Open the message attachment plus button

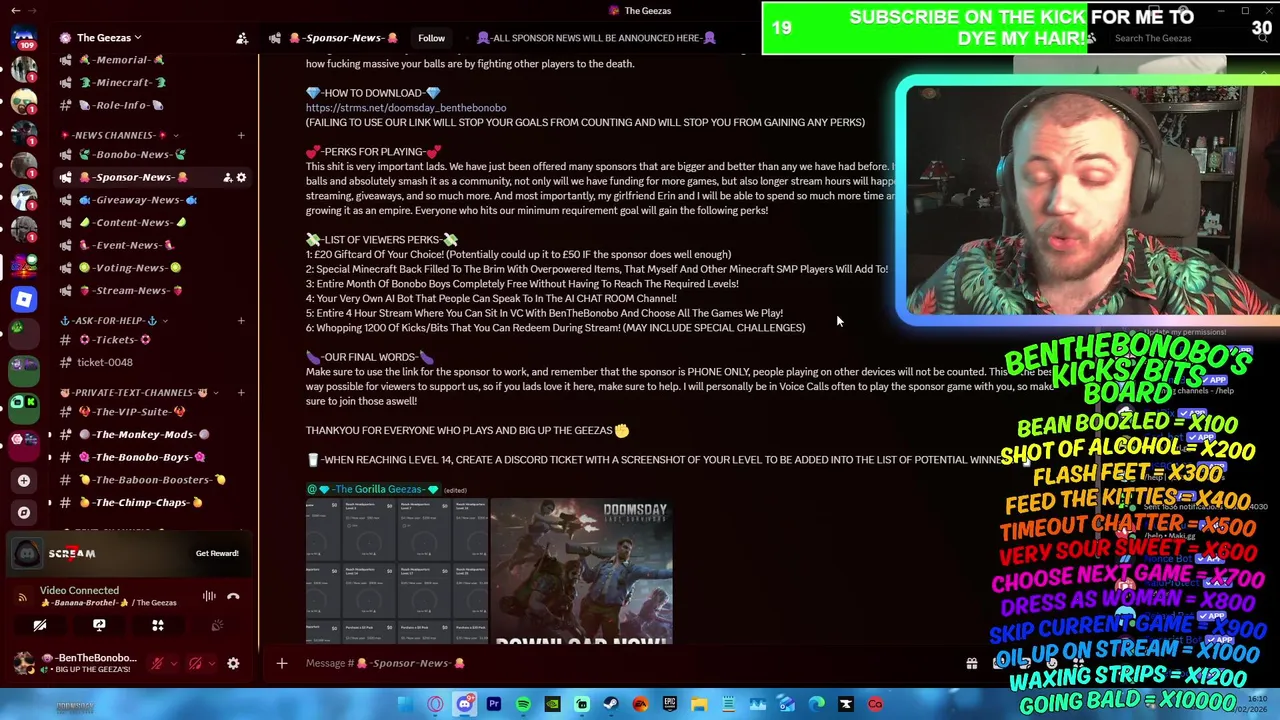(282, 663)
